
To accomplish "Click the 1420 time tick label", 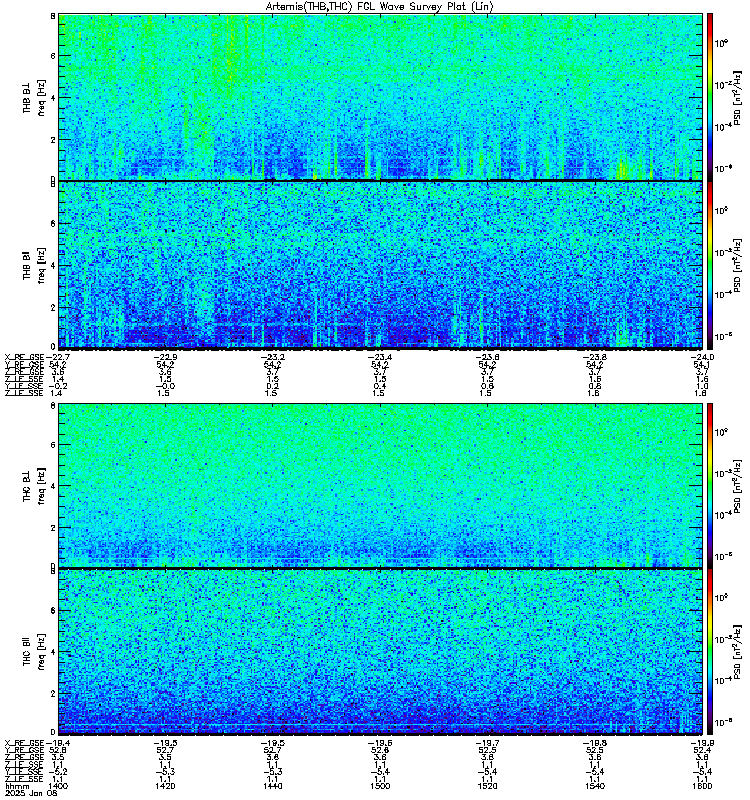I will coord(165,786).
